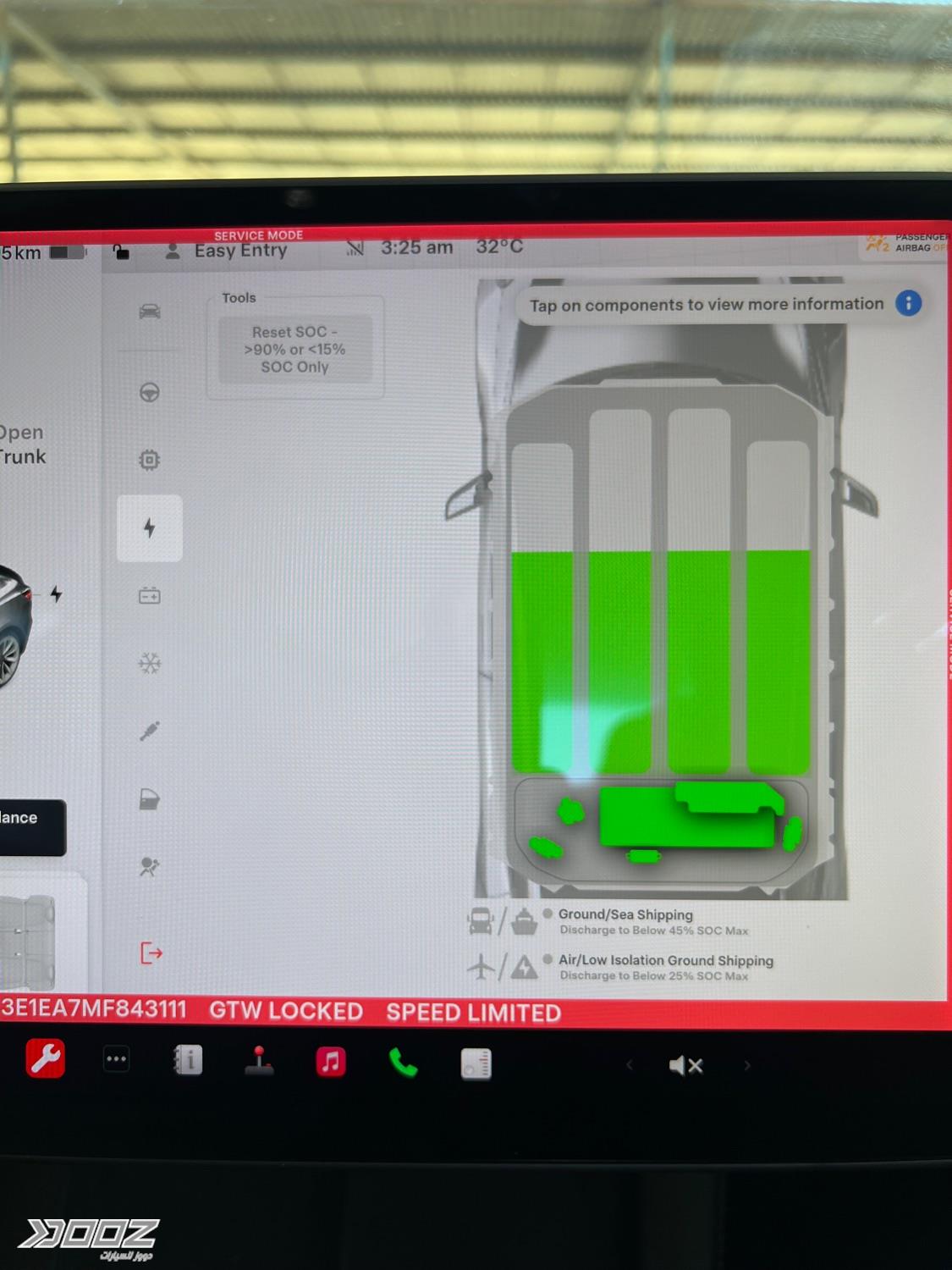Open the processor chip sidebar section
Viewport: 952px width, 1270px height.
coord(150,460)
